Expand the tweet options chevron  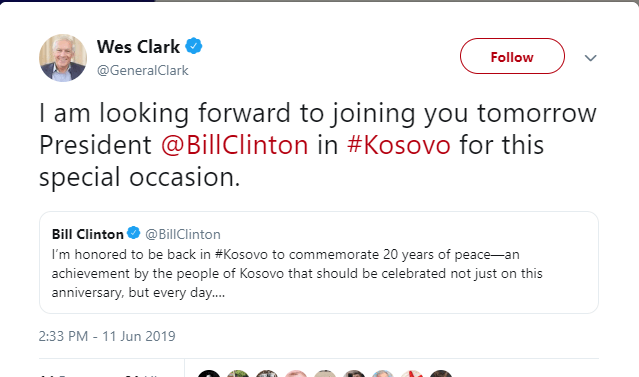pos(591,58)
